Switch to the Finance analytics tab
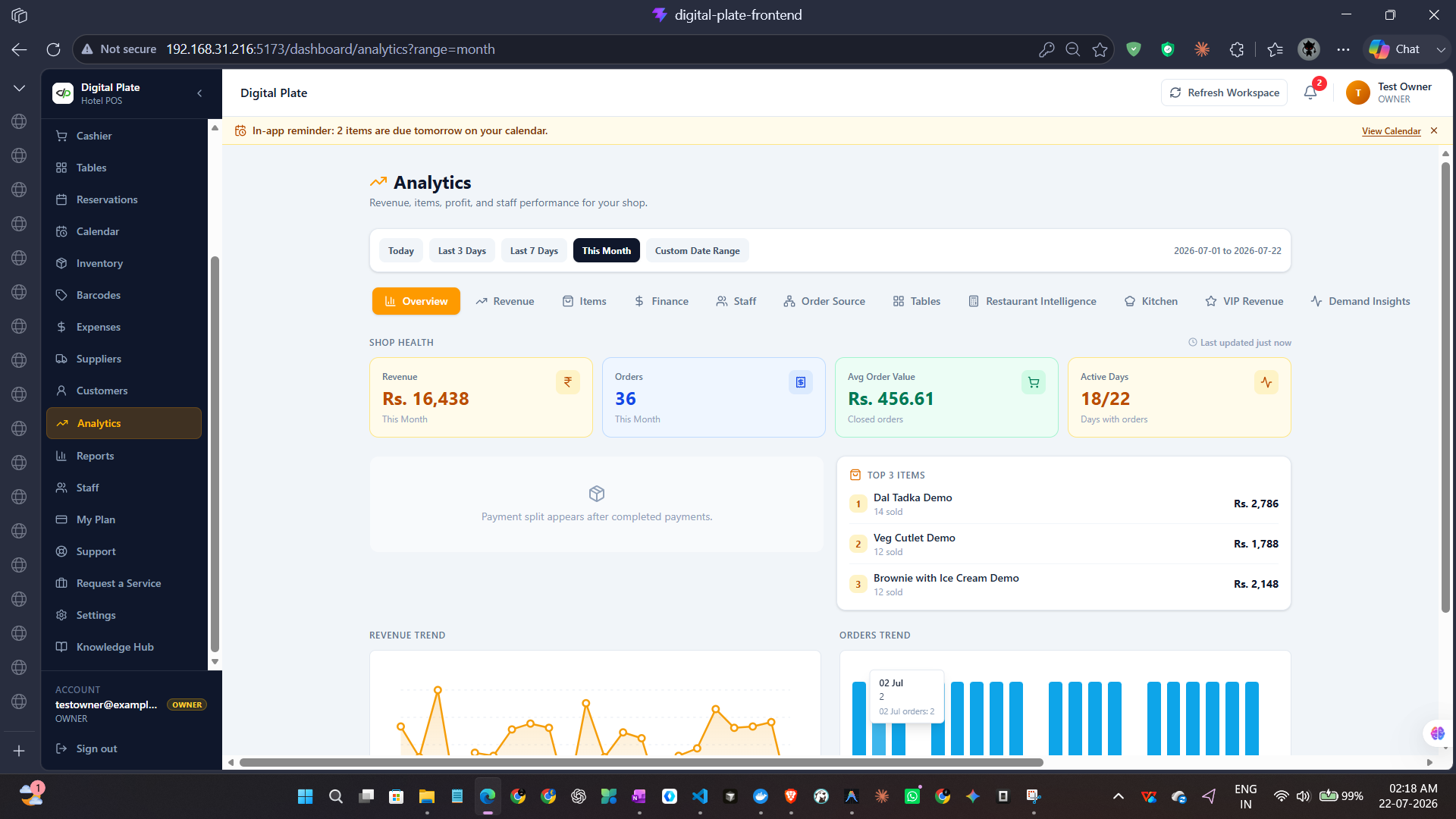The width and height of the screenshot is (1456, 819). click(661, 301)
